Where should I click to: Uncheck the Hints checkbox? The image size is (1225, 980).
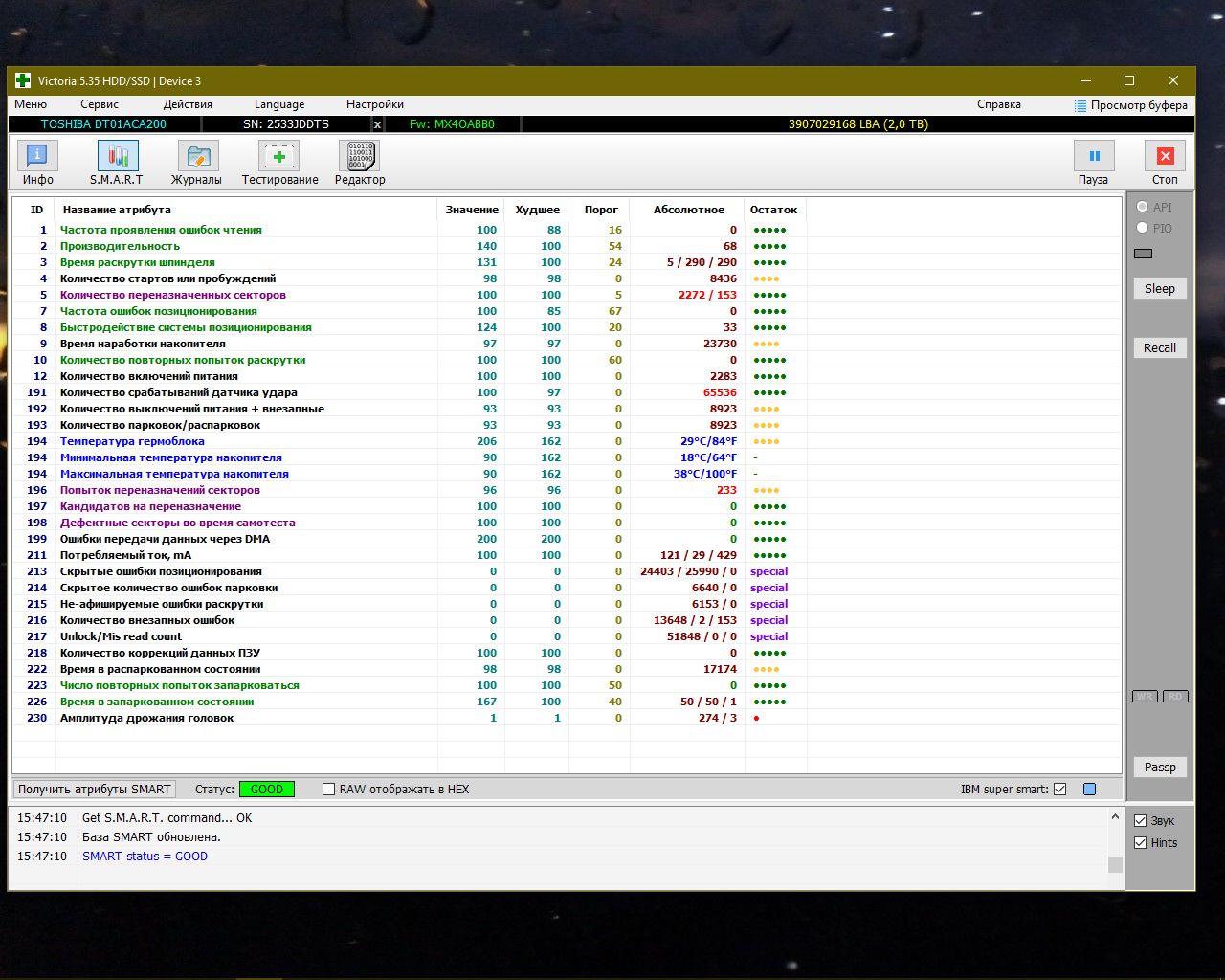tap(1141, 843)
